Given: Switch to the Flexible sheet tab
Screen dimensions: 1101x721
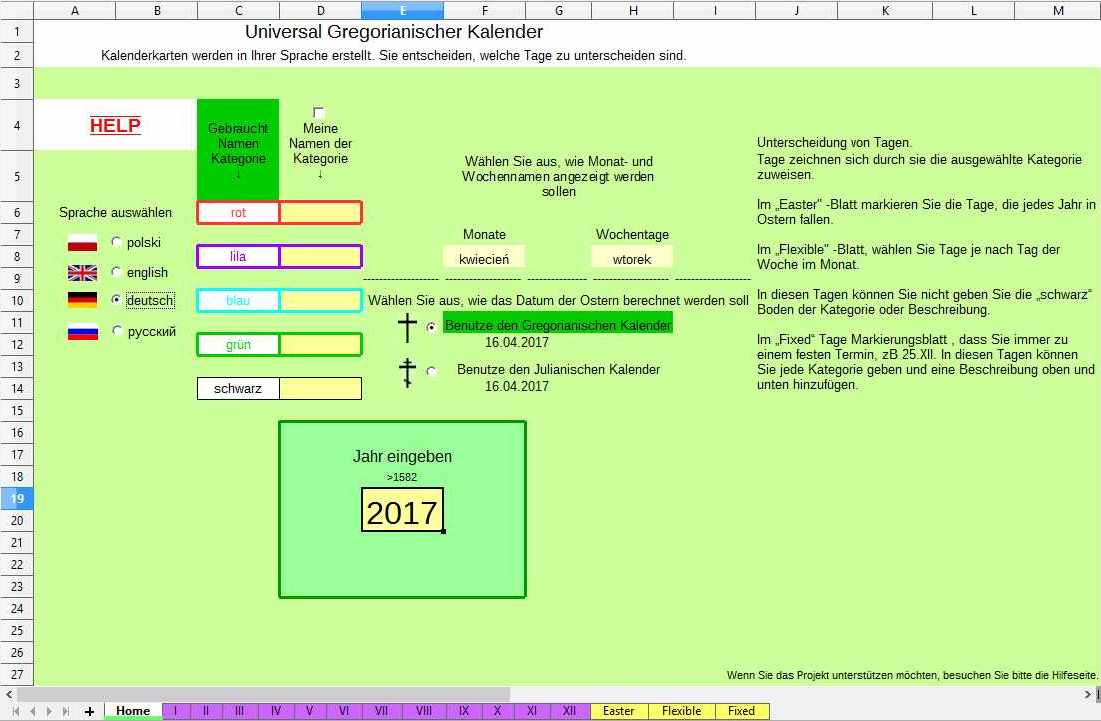Looking at the screenshot, I should 681,711.
